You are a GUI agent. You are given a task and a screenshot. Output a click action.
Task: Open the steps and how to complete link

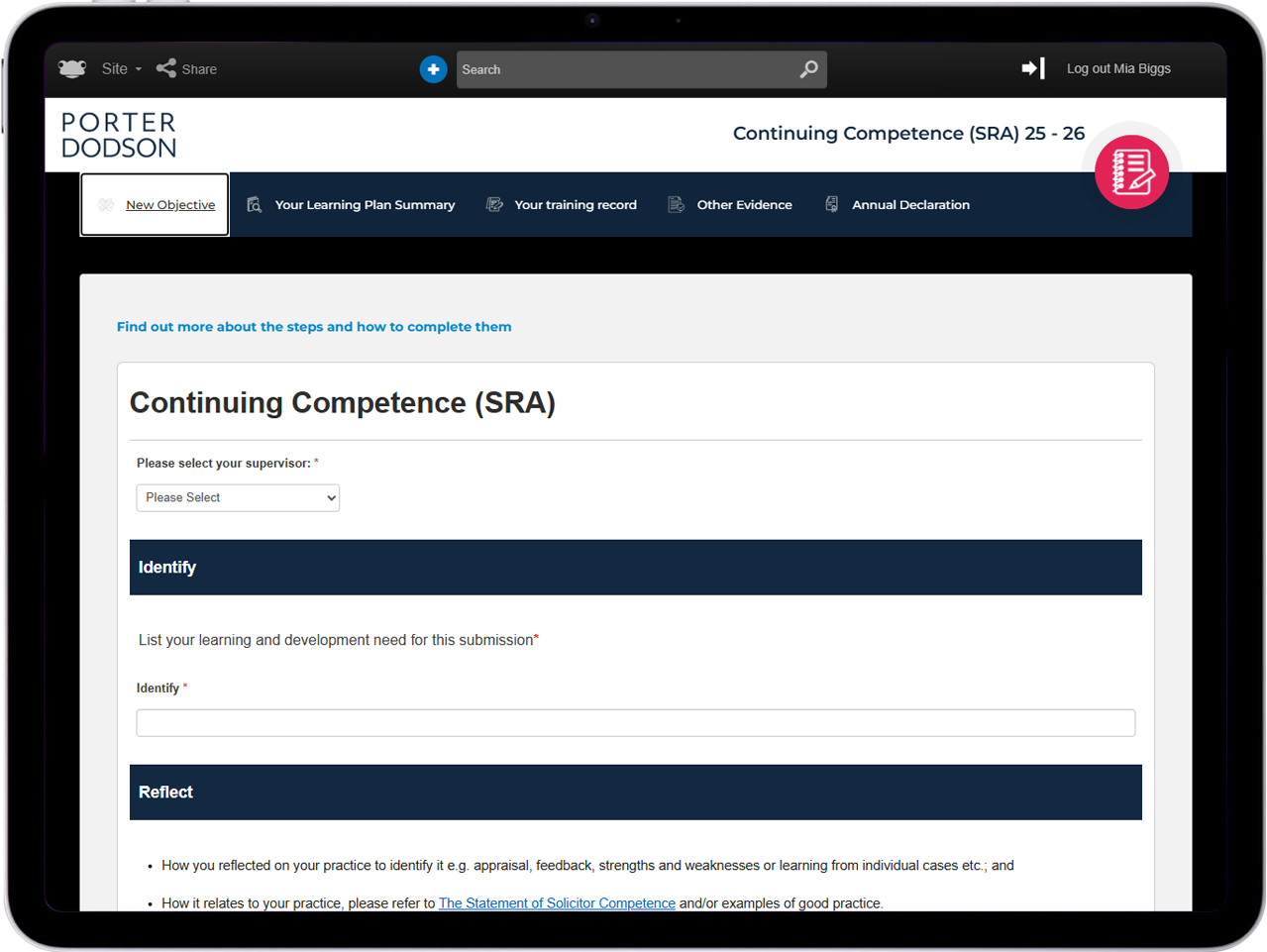314,327
